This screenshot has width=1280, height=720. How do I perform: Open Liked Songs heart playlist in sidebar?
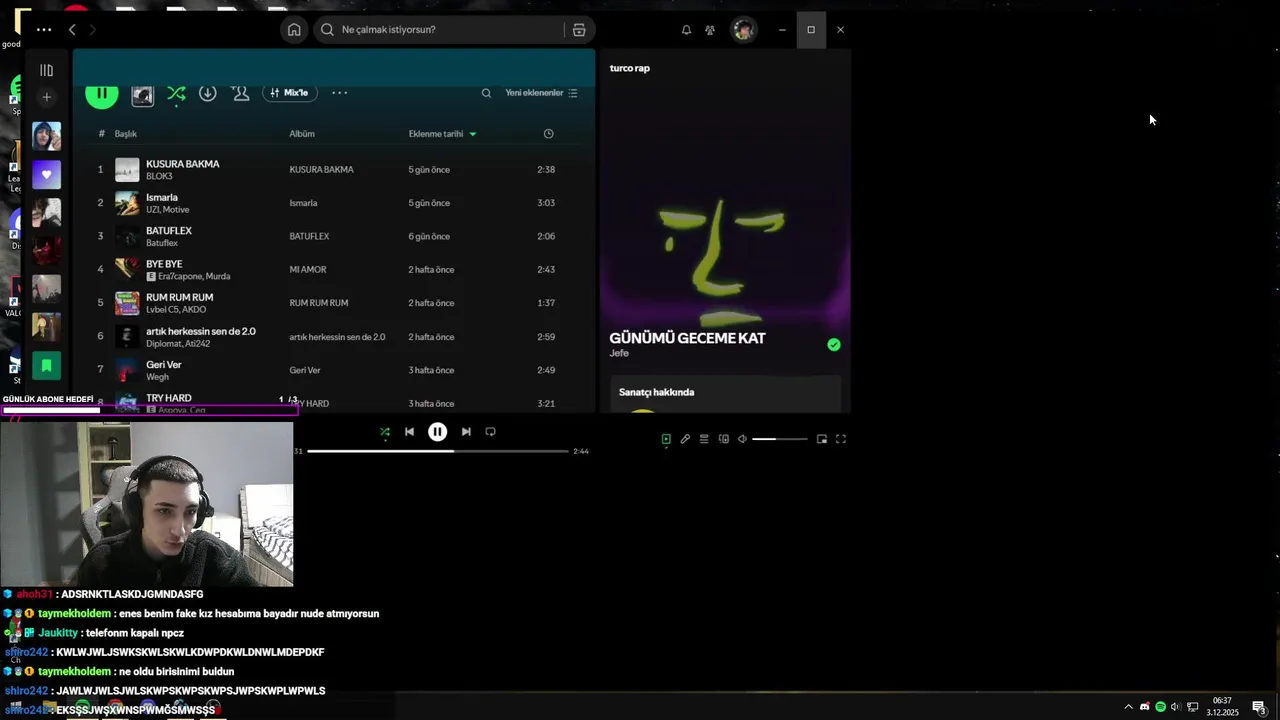[x=46, y=175]
